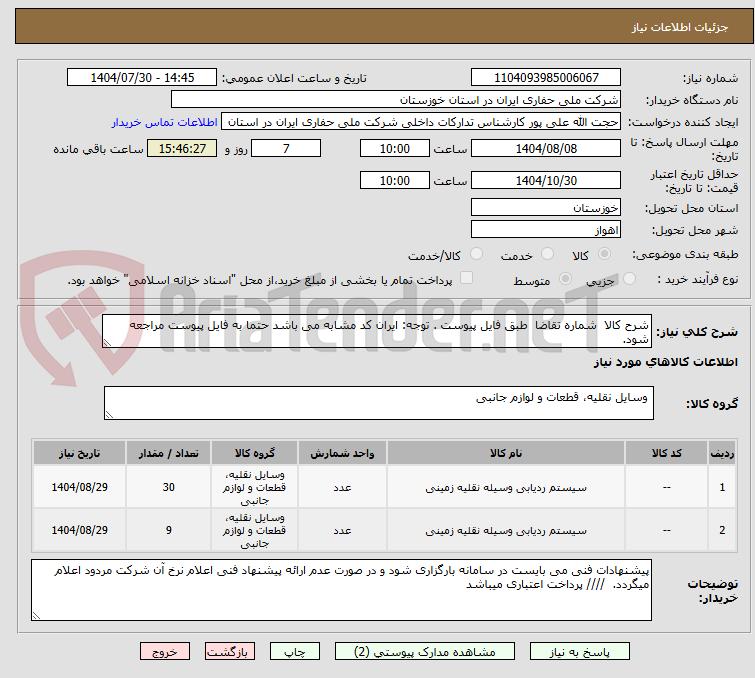Click the price validity date field 1404/10/30
Image resolution: width=755 pixels, height=678 pixels.
pyautogui.click(x=545, y=181)
